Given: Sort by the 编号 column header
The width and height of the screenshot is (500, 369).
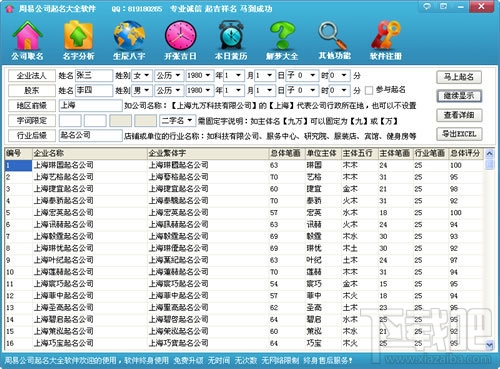Looking at the screenshot, I should pyautogui.click(x=18, y=153).
